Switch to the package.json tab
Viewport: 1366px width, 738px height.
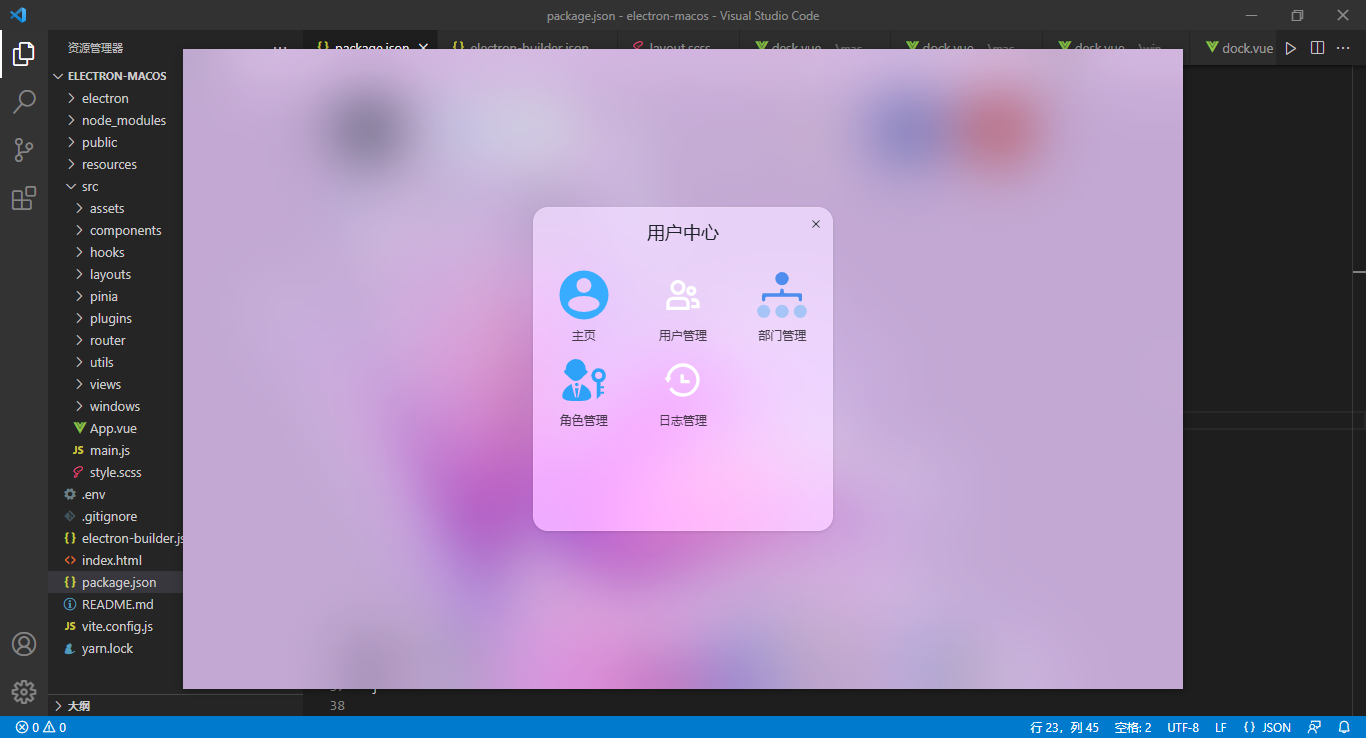(x=370, y=47)
